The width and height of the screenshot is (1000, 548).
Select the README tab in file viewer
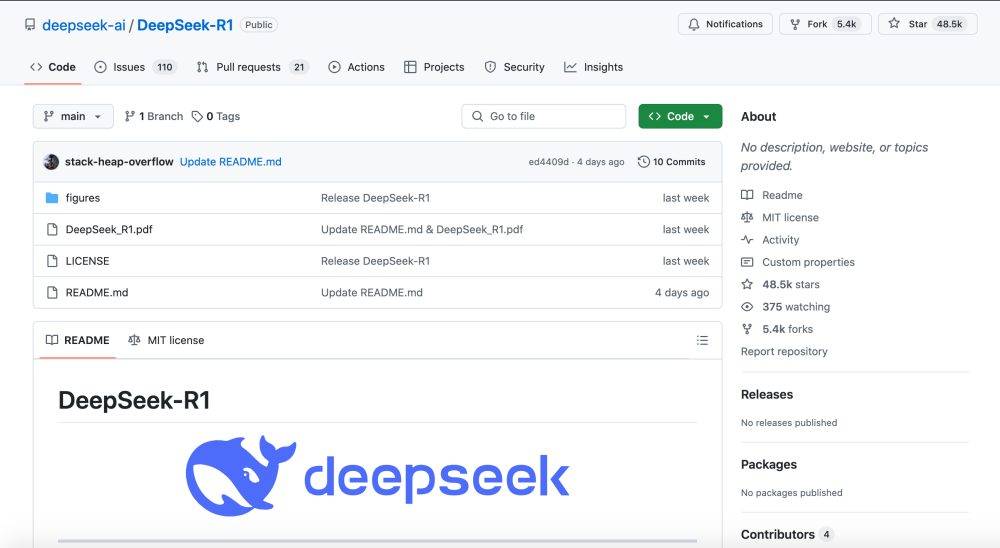78,340
